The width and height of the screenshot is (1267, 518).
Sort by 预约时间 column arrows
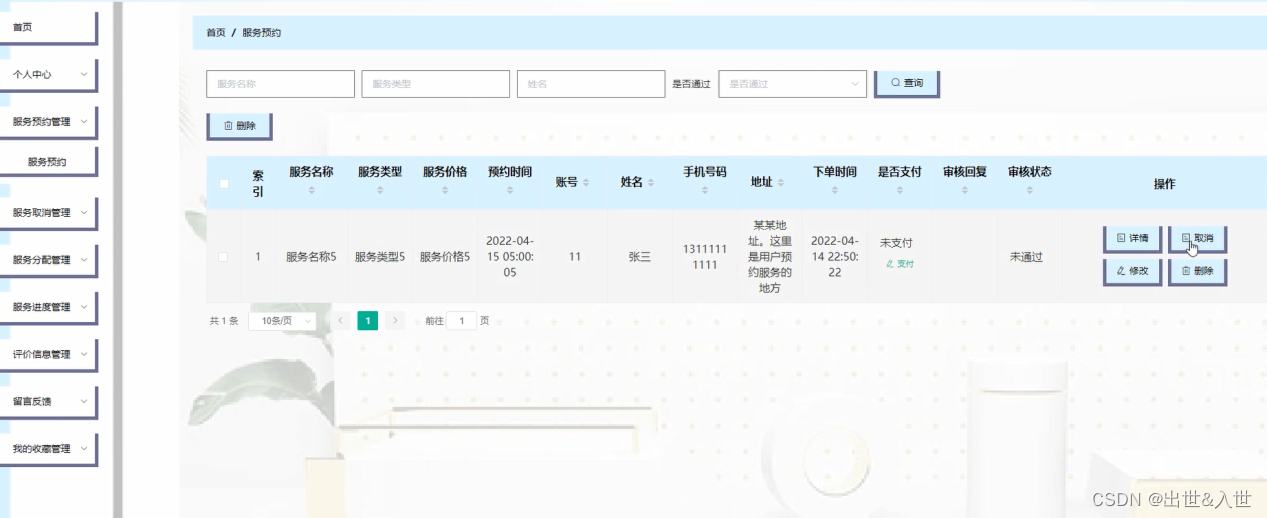tap(510, 189)
